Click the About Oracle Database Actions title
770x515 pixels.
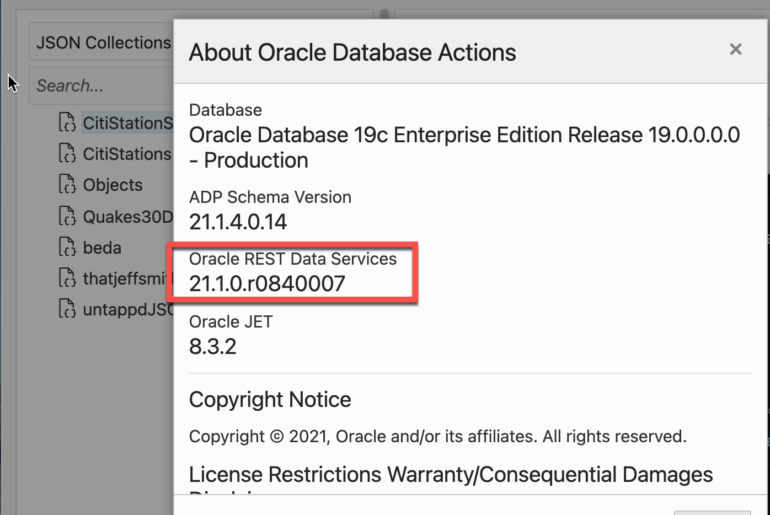point(353,53)
